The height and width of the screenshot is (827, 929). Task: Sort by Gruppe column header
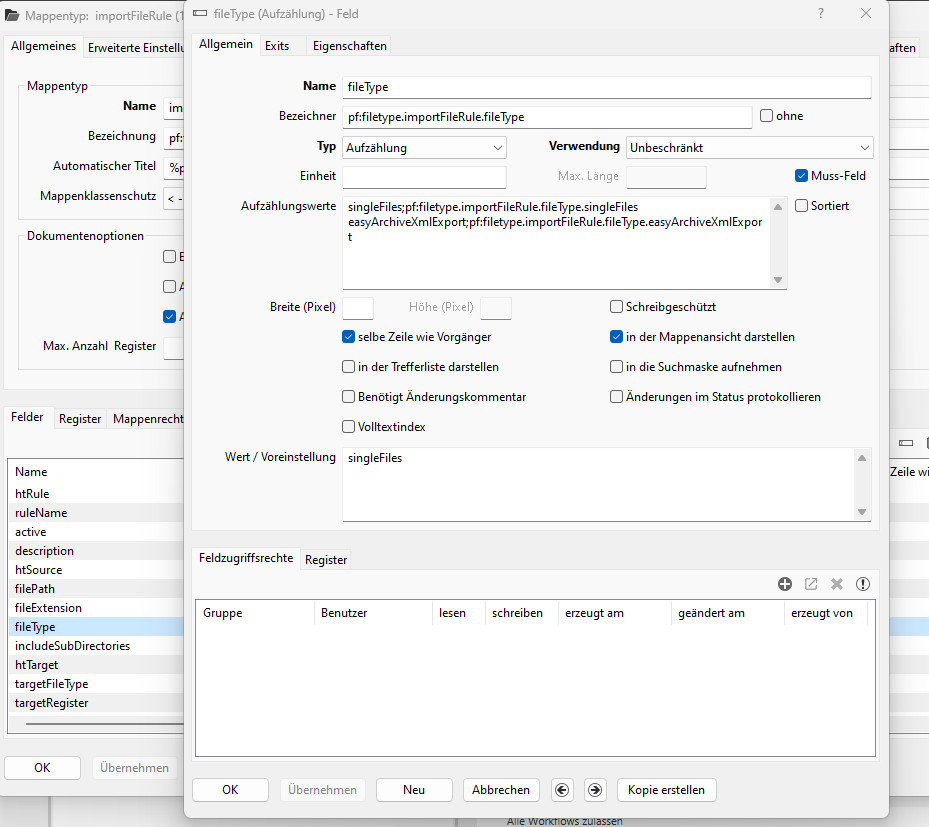[x=255, y=613]
